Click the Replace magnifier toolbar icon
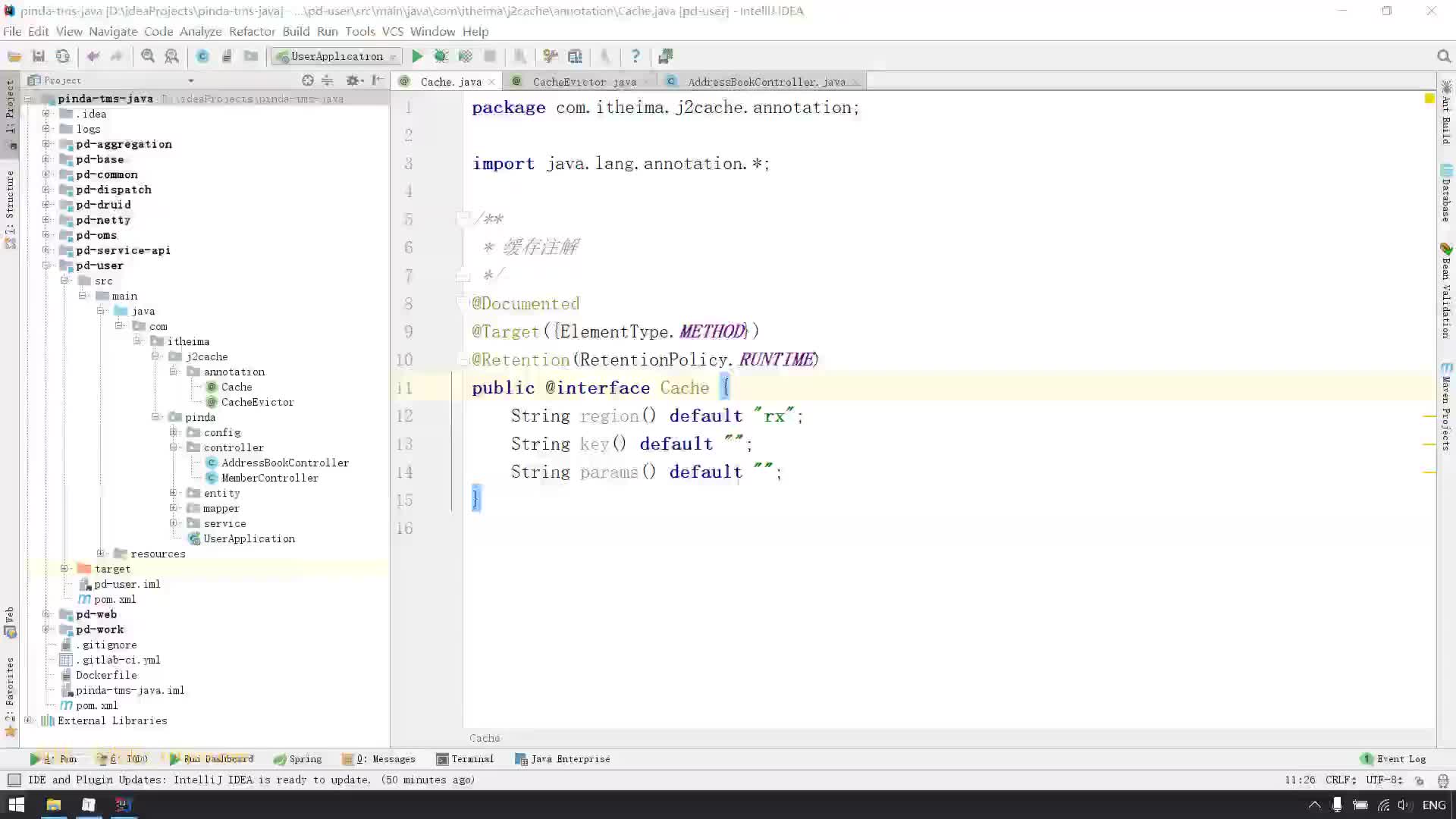 point(172,56)
